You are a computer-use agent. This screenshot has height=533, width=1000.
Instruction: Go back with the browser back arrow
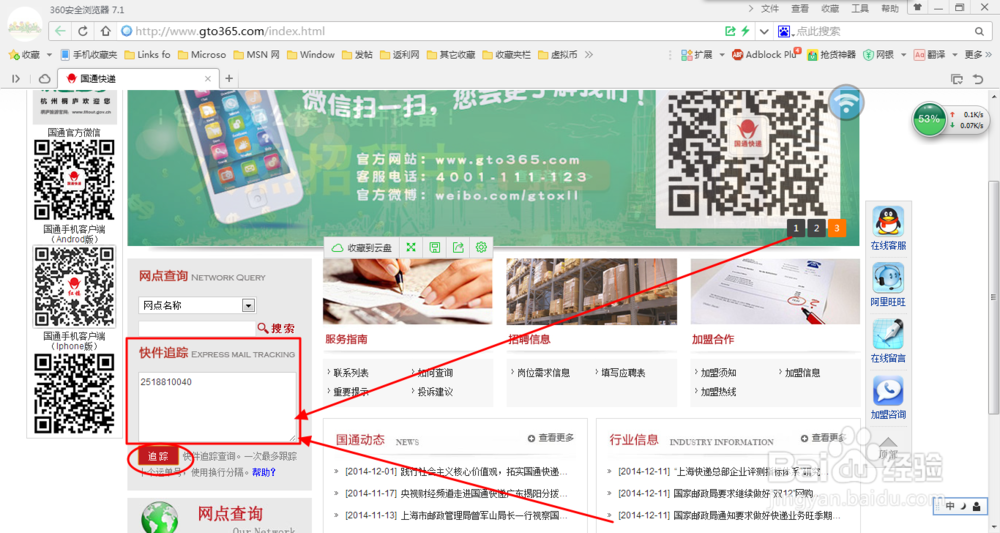coord(60,31)
